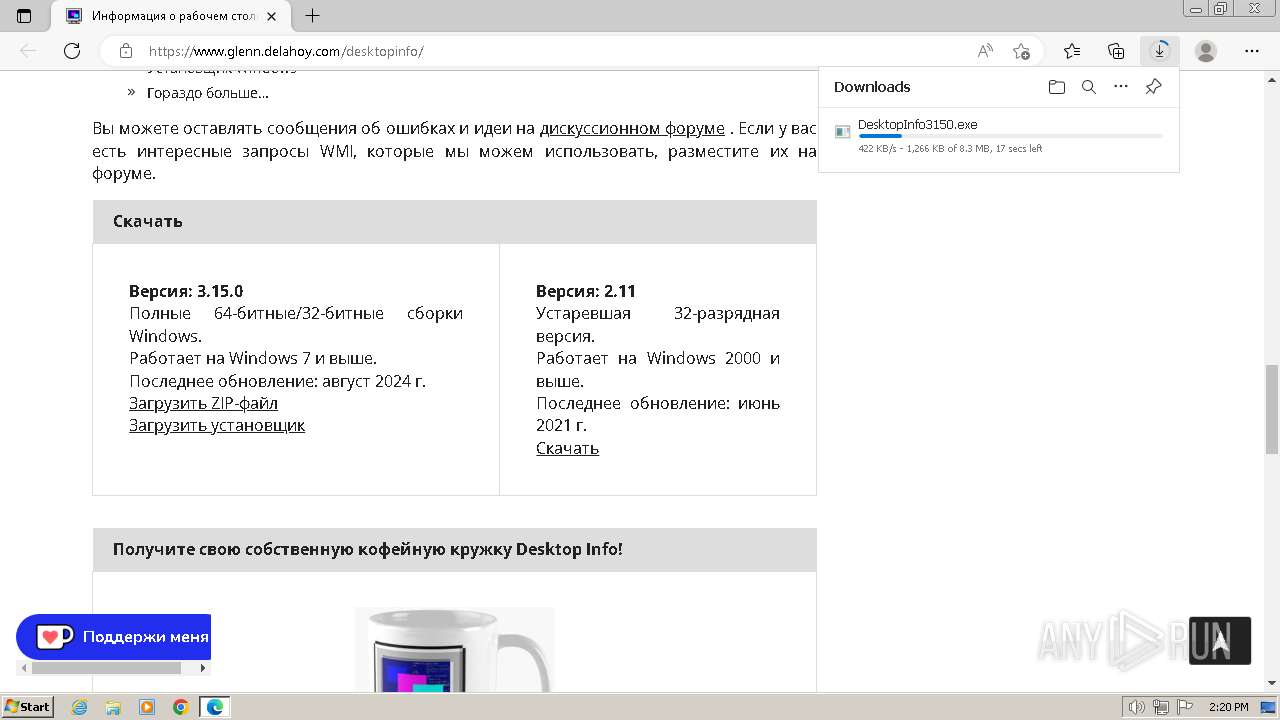Toggle the Downloads toolbar button

tap(1160, 51)
